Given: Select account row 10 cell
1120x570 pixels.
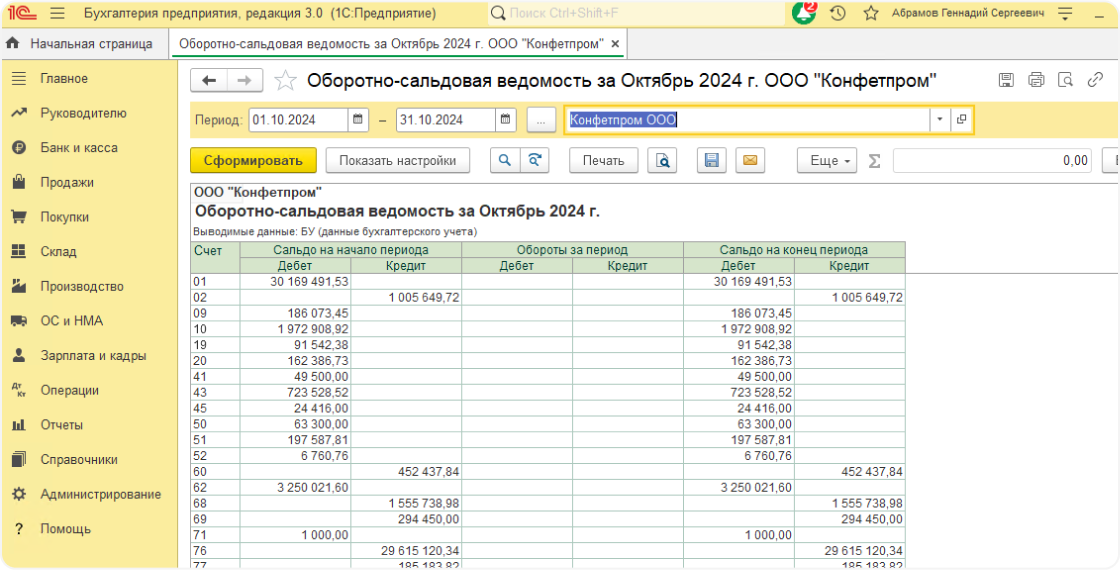Looking at the screenshot, I should 215,329.
